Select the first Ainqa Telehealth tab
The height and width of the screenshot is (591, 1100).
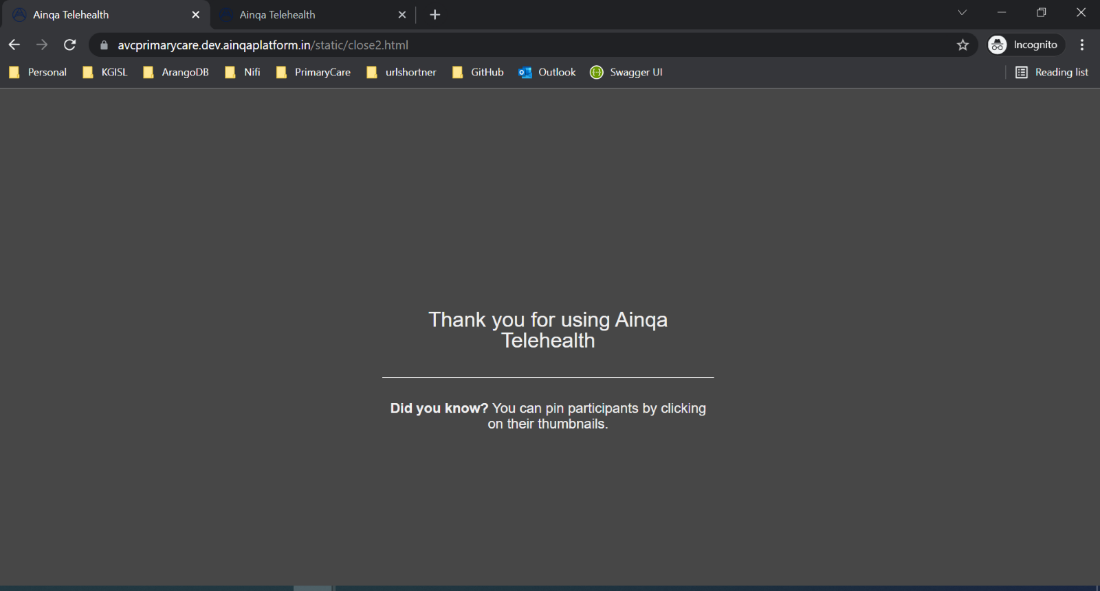pyautogui.click(x=105, y=15)
